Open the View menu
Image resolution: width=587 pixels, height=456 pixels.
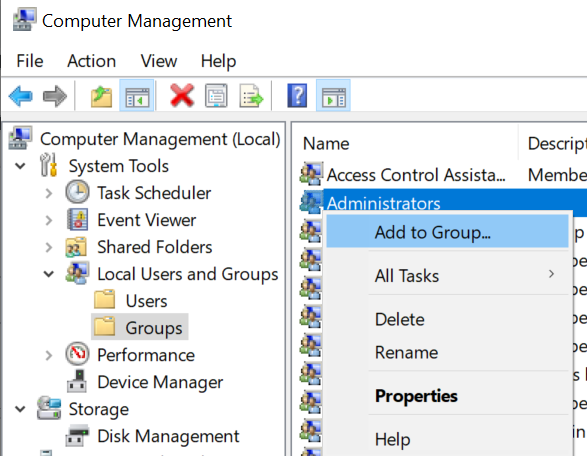(x=159, y=61)
